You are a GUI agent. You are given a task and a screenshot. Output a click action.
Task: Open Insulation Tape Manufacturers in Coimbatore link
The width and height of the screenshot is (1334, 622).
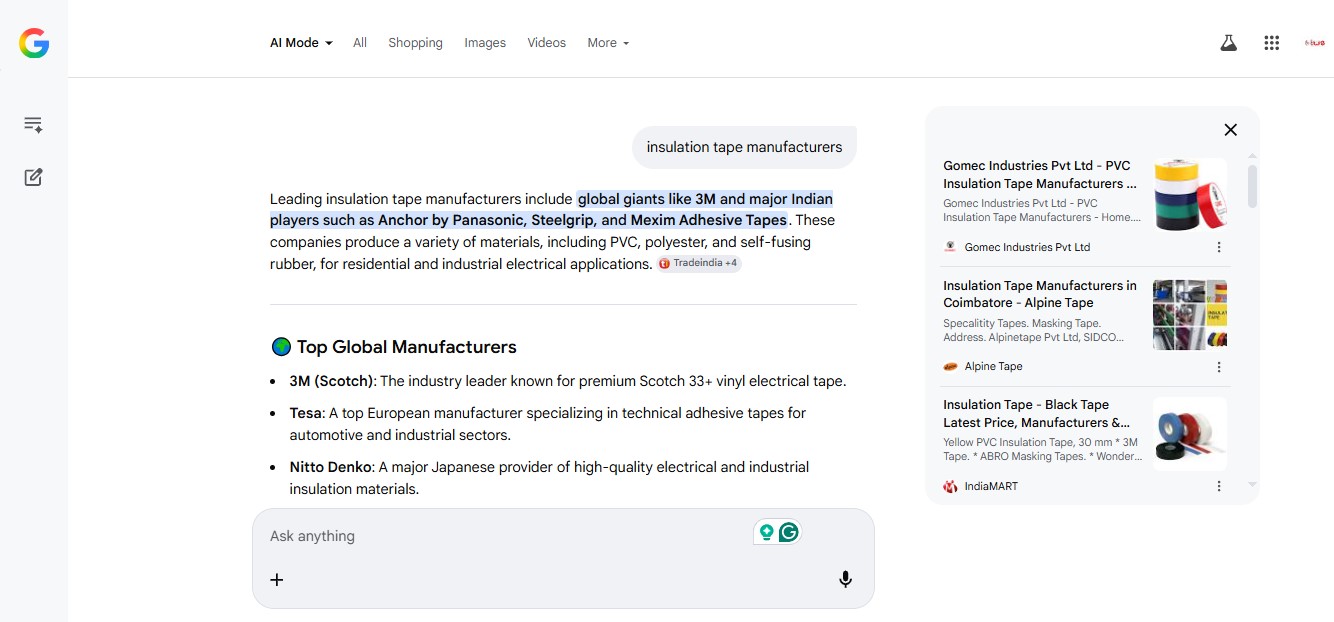[x=1040, y=294]
